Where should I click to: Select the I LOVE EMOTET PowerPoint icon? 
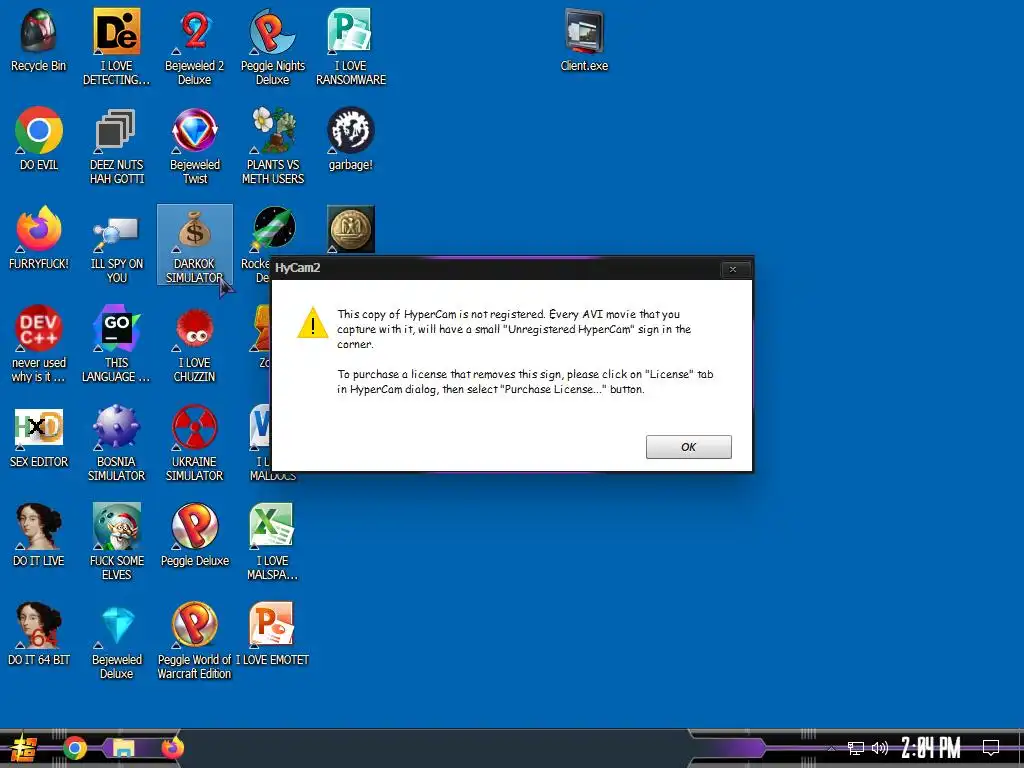(272, 633)
